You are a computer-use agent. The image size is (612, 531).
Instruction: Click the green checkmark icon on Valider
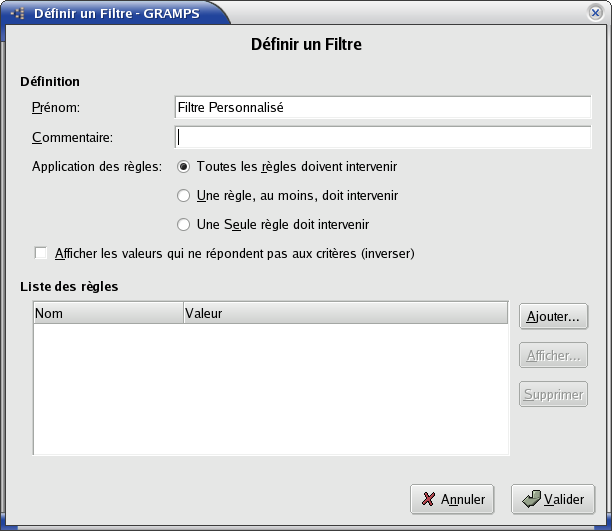point(532,499)
